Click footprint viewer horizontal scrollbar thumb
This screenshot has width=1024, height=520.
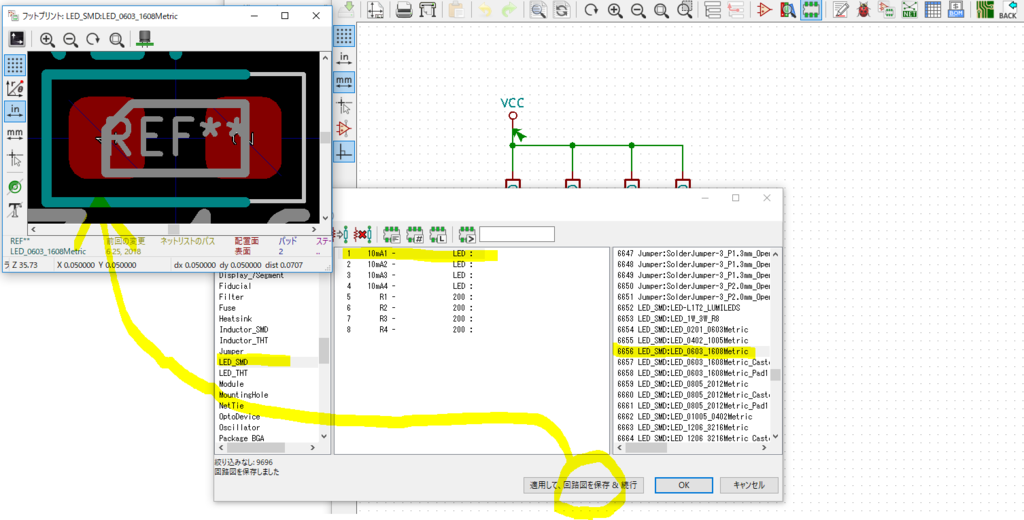pyautogui.click(x=174, y=229)
